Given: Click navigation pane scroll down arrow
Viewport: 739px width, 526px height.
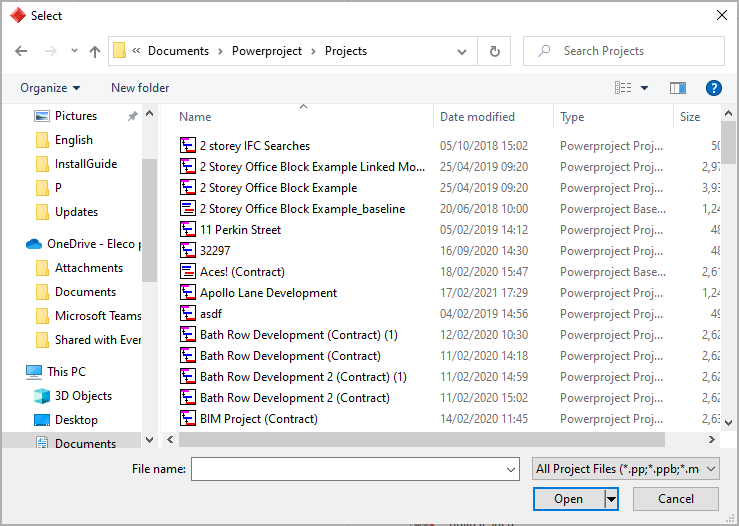Looking at the screenshot, I should [149, 439].
